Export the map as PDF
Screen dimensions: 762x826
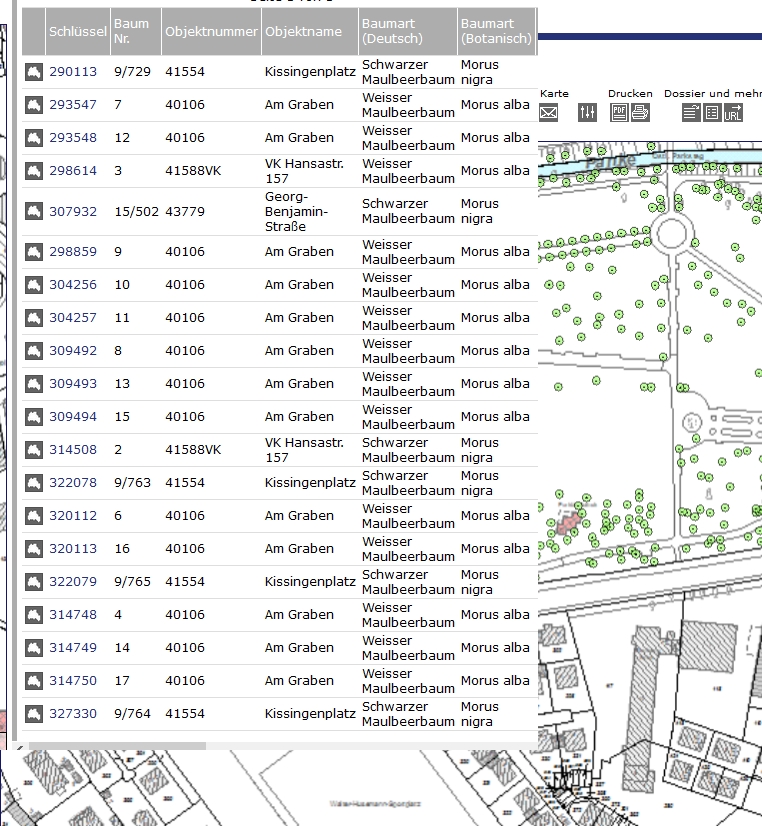[619, 112]
